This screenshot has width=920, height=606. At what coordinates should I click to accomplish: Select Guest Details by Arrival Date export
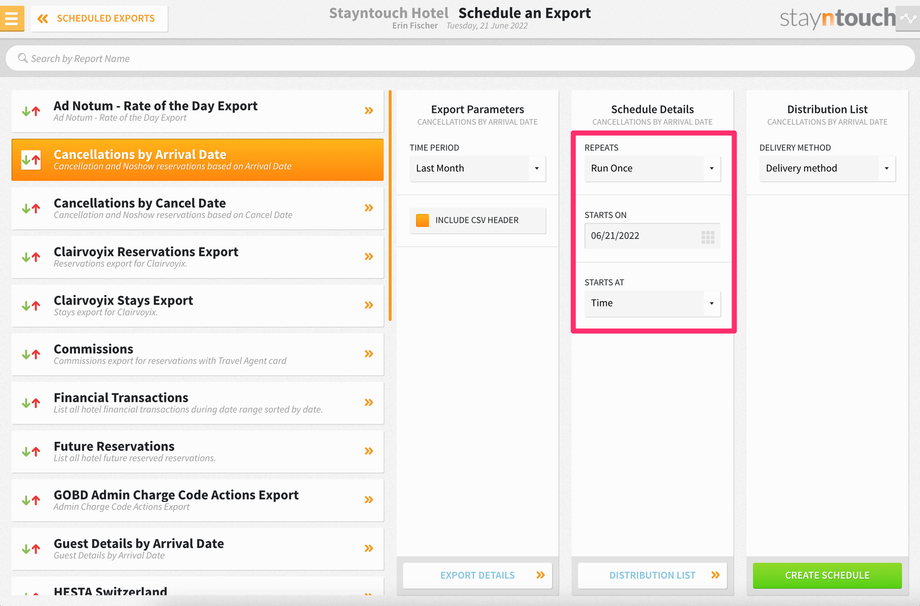click(197, 549)
